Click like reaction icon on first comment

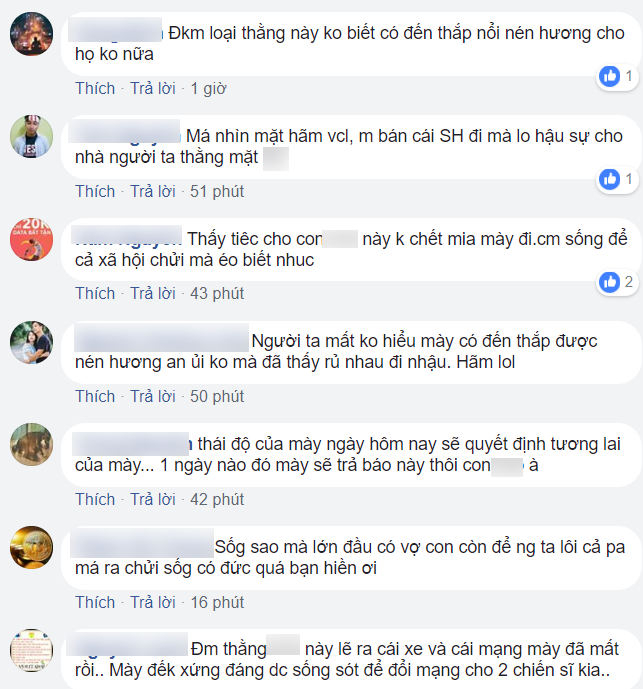click(610, 76)
